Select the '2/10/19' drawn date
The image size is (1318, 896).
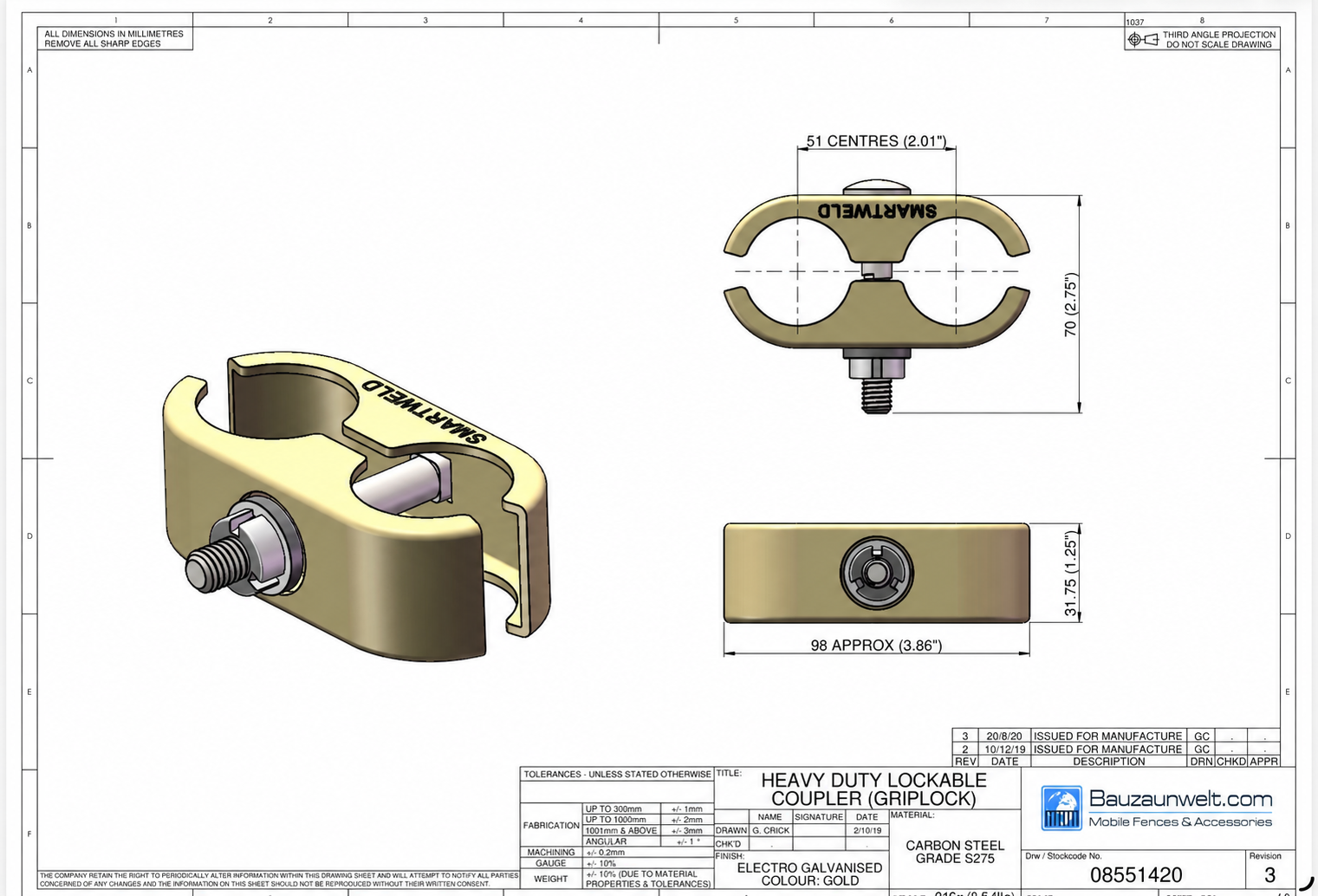coord(867,830)
